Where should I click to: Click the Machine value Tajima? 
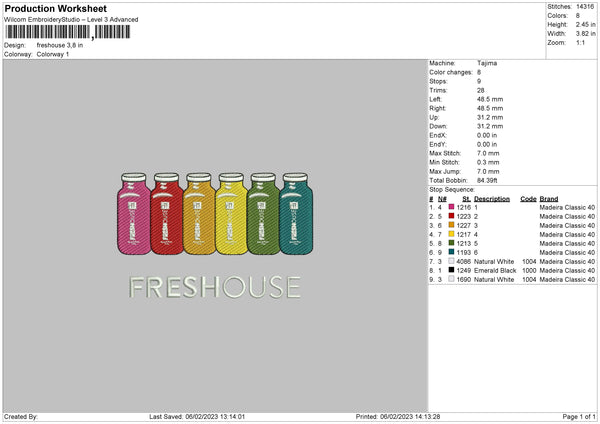click(x=487, y=63)
